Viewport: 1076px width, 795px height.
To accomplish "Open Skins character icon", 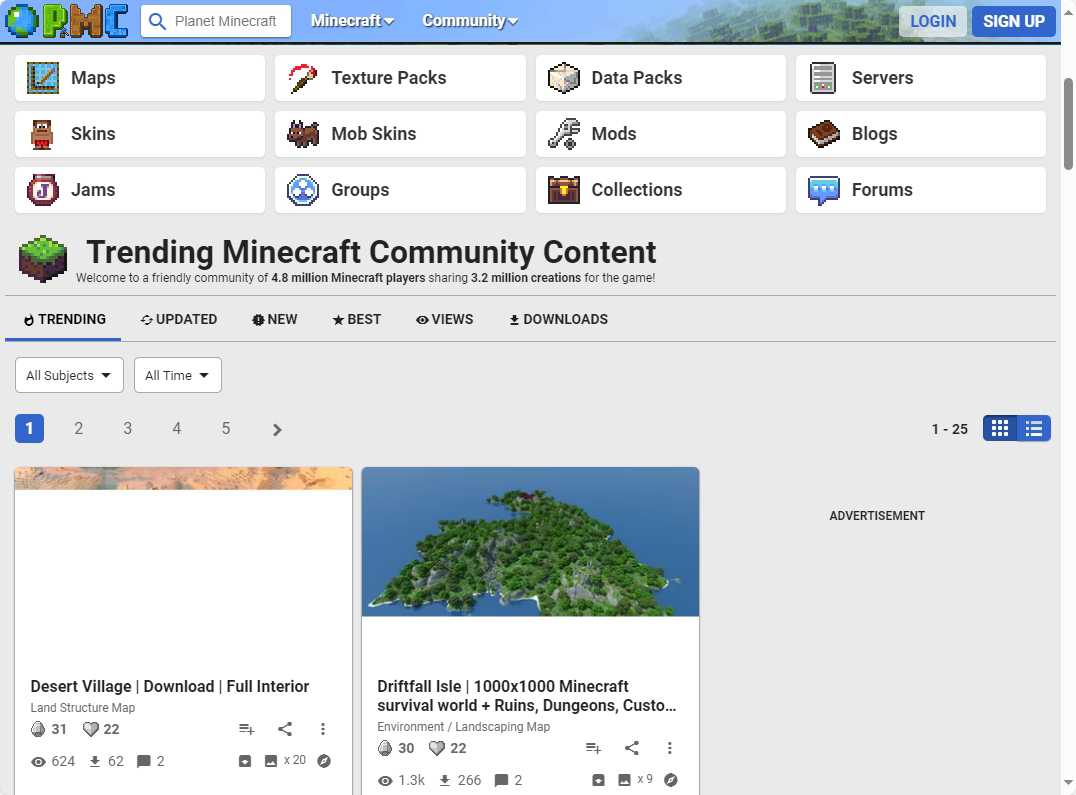I will coord(43,134).
